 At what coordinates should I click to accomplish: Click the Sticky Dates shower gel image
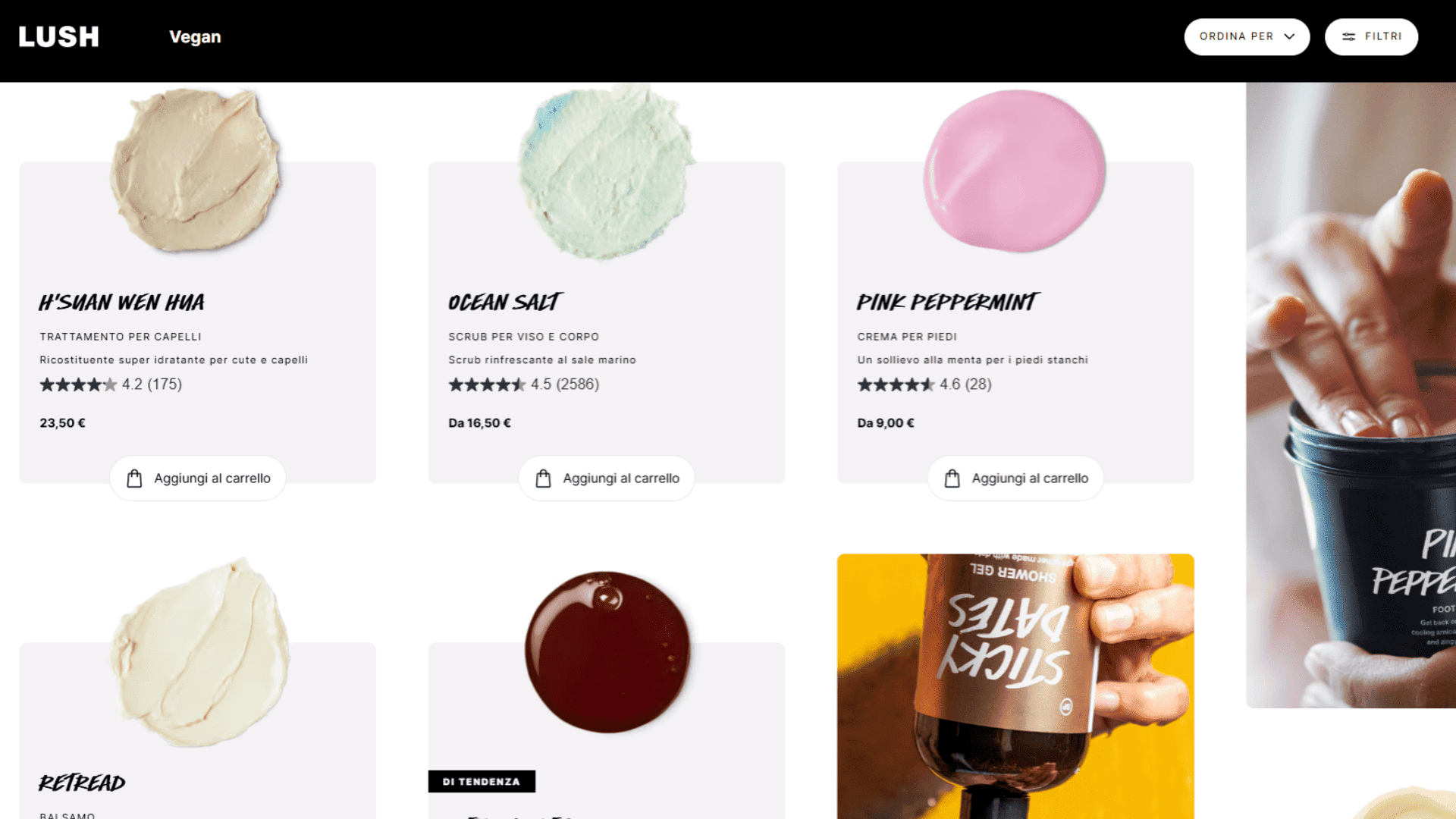(1015, 686)
